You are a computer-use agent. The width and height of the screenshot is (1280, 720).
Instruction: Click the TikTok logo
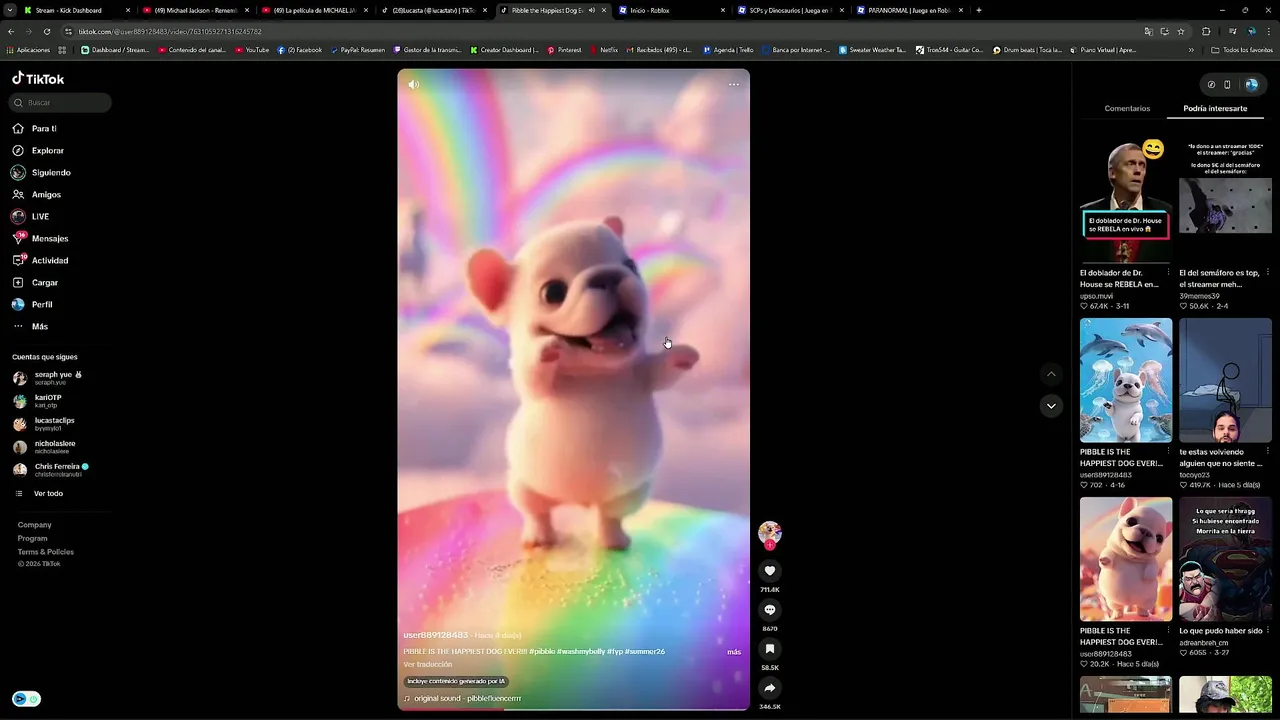tap(38, 78)
